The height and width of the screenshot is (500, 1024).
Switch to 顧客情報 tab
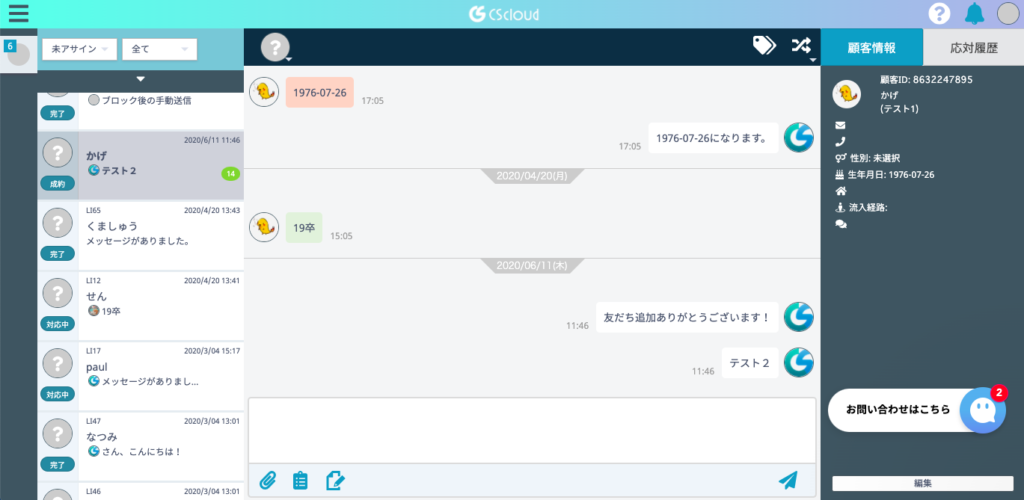pyautogui.click(x=872, y=48)
